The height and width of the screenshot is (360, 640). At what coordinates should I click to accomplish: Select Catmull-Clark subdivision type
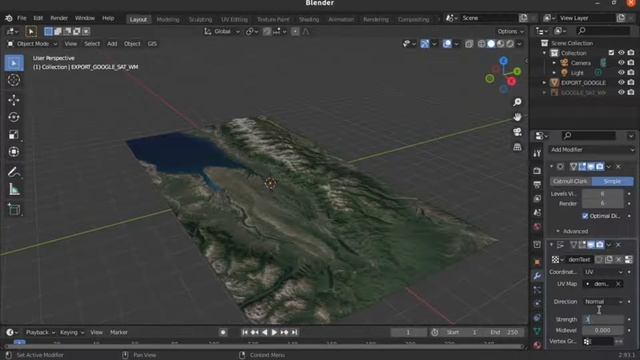[x=570, y=181]
